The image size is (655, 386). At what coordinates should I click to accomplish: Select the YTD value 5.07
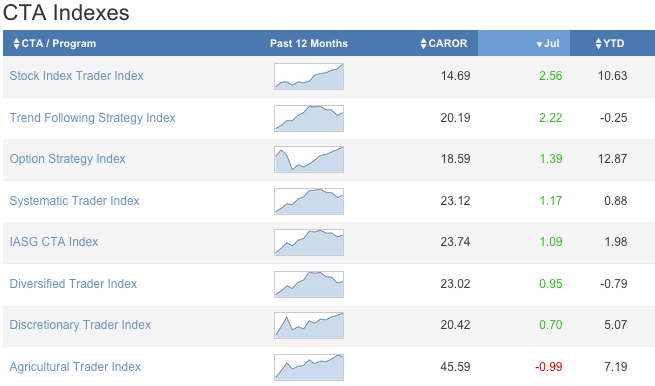(616, 325)
